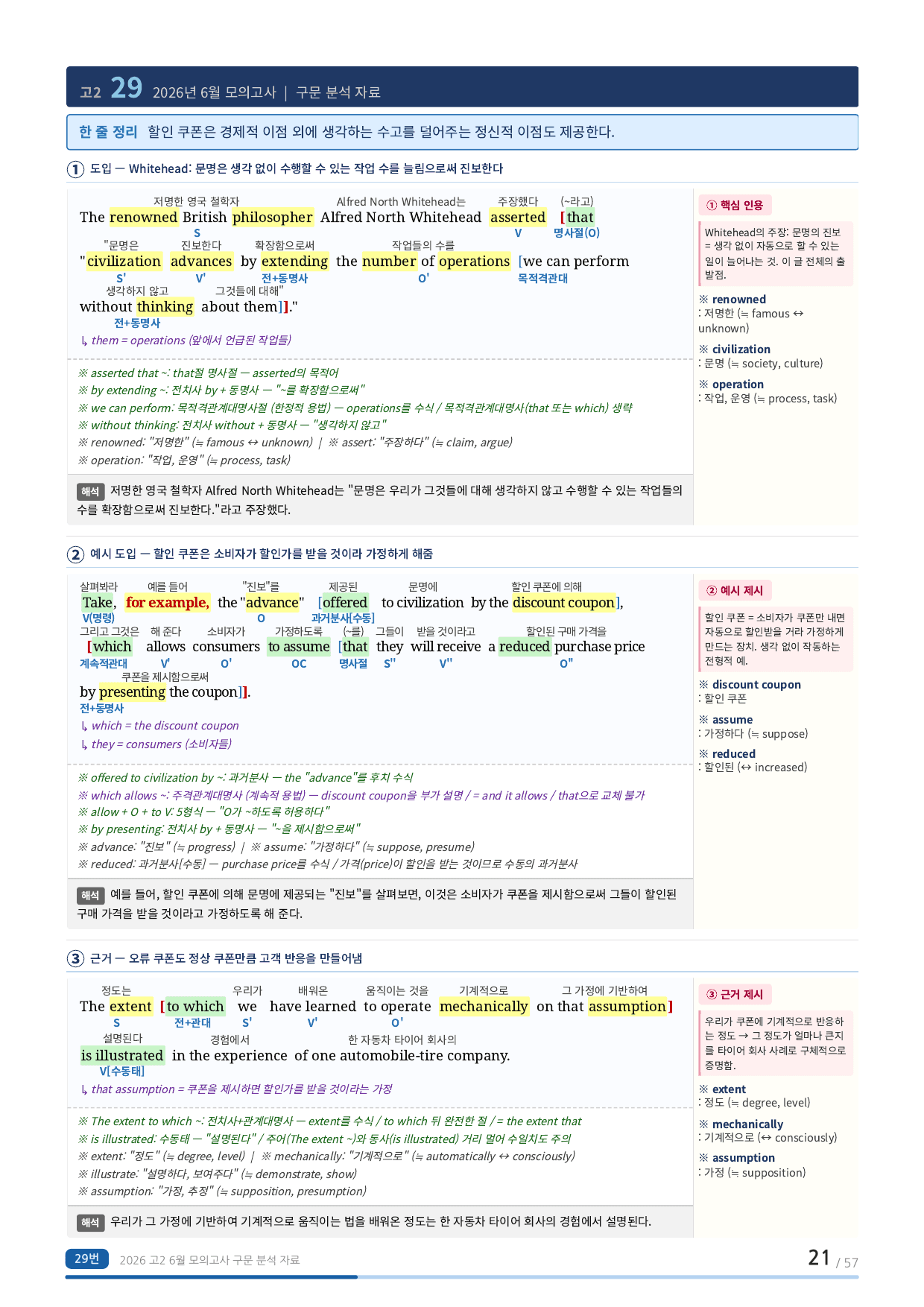Click the "① 핵심 인용" sidebar tag

pyautogui.click(x=735, y=205)
